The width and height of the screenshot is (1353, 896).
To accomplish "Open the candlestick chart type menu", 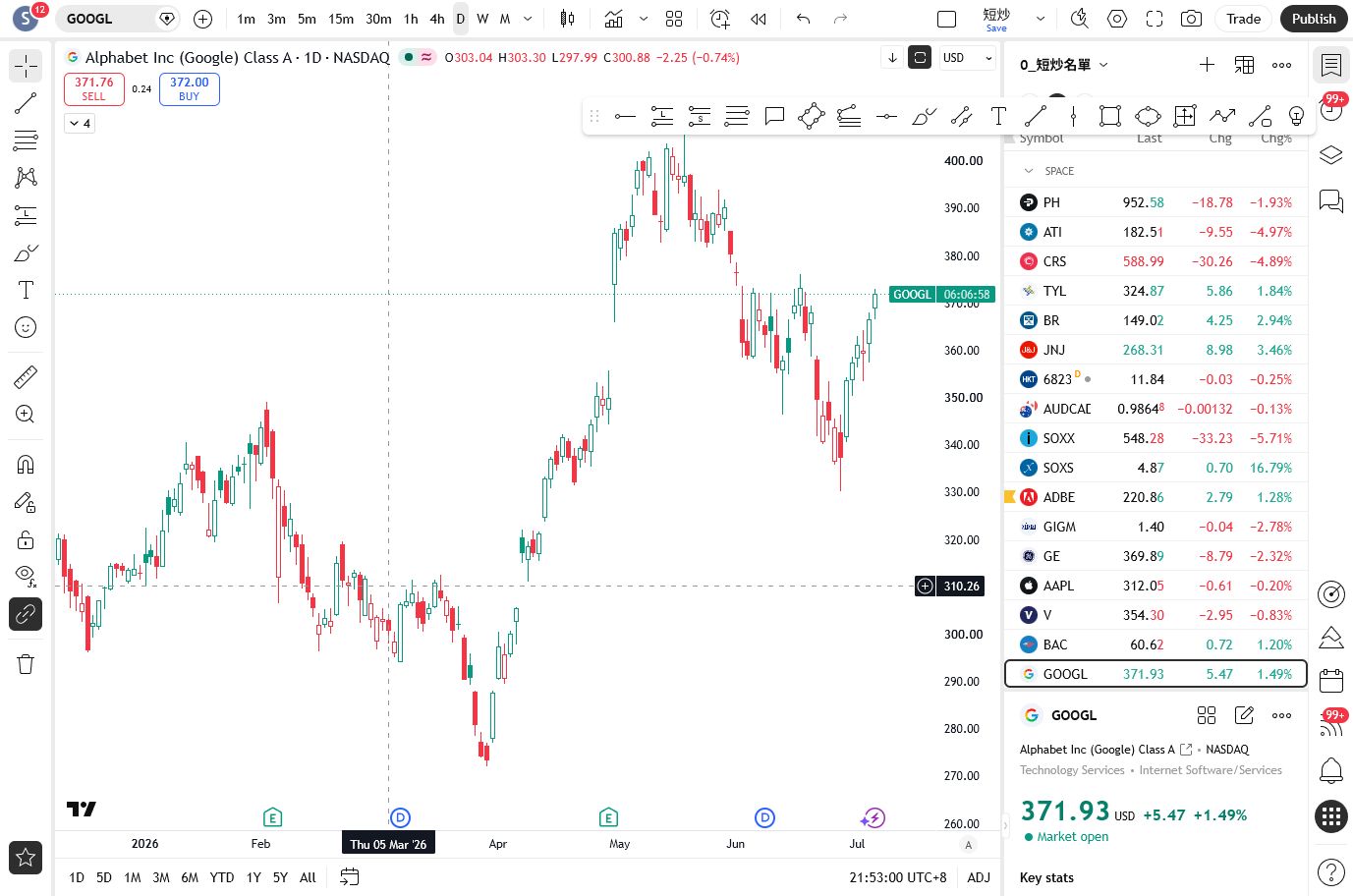I will (567, 19).
